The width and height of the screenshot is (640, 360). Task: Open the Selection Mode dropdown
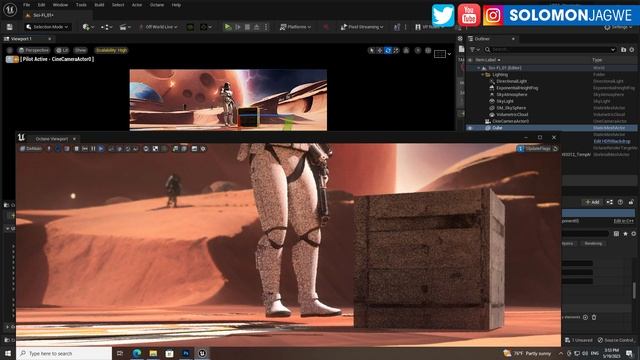pos(47,27)
